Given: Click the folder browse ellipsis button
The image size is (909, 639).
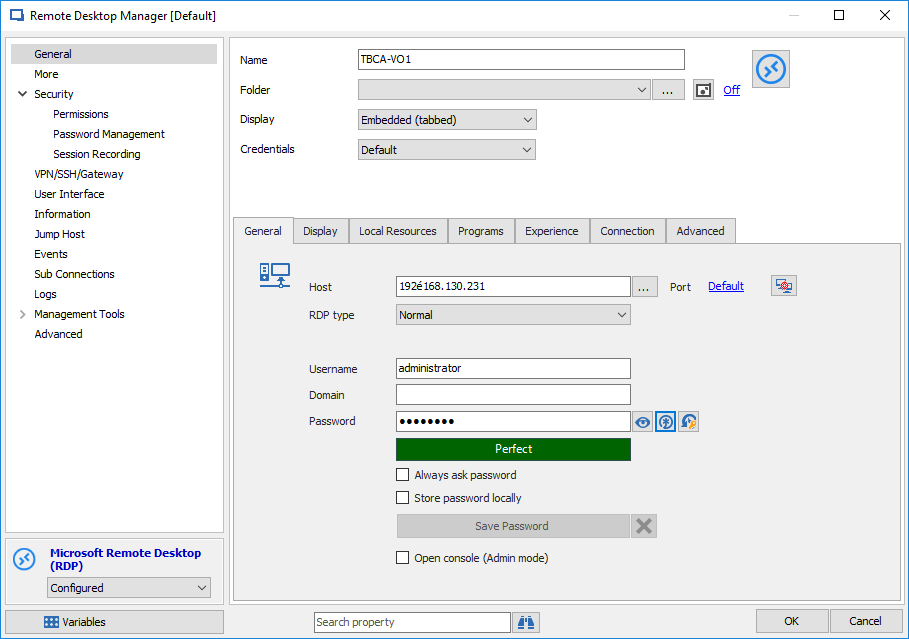Looking at the screenshot, I should [668, 90].
